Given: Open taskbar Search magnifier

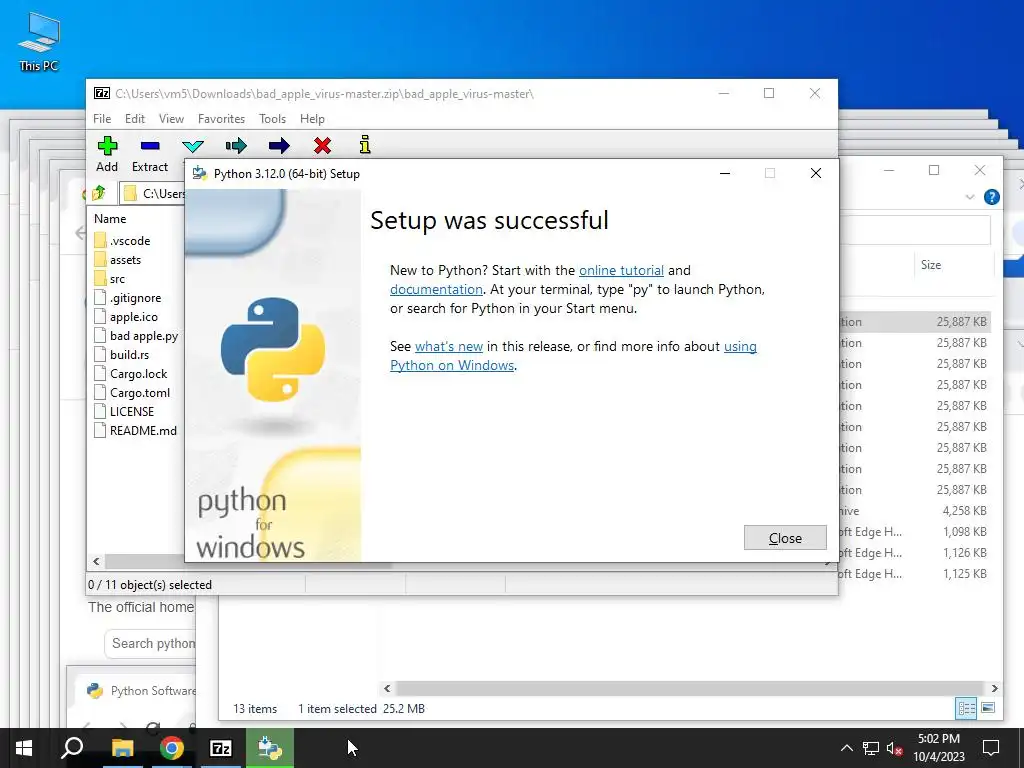Looking at the screenshot, I should pyautogui.click(x=72, y=748).
